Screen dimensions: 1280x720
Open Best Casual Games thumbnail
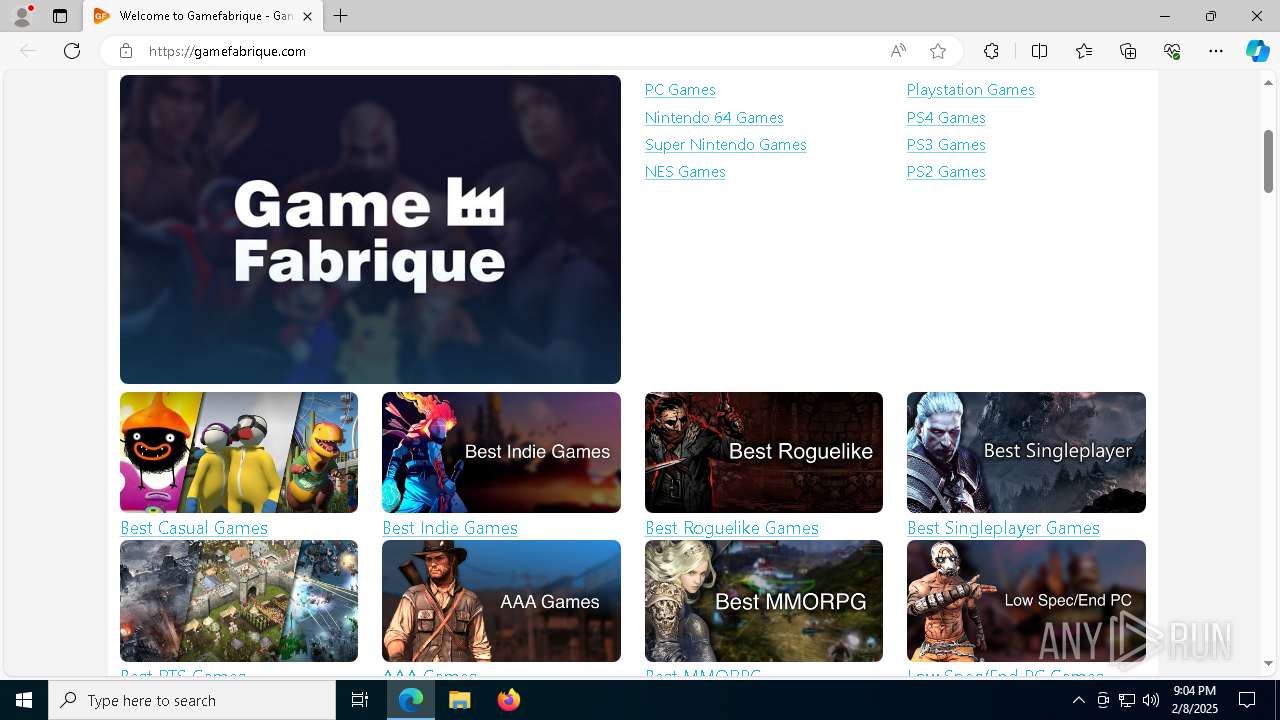coord(239,452)
